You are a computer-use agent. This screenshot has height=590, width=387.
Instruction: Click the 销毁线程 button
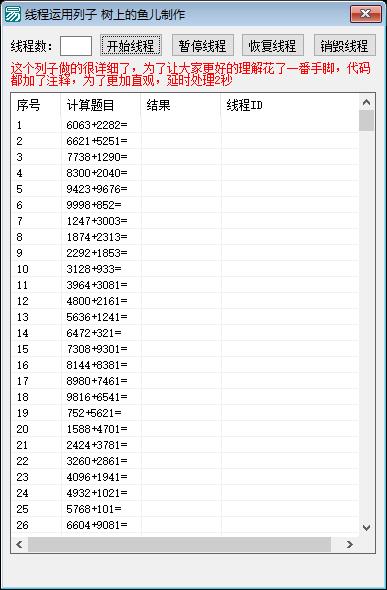(345, 46)
